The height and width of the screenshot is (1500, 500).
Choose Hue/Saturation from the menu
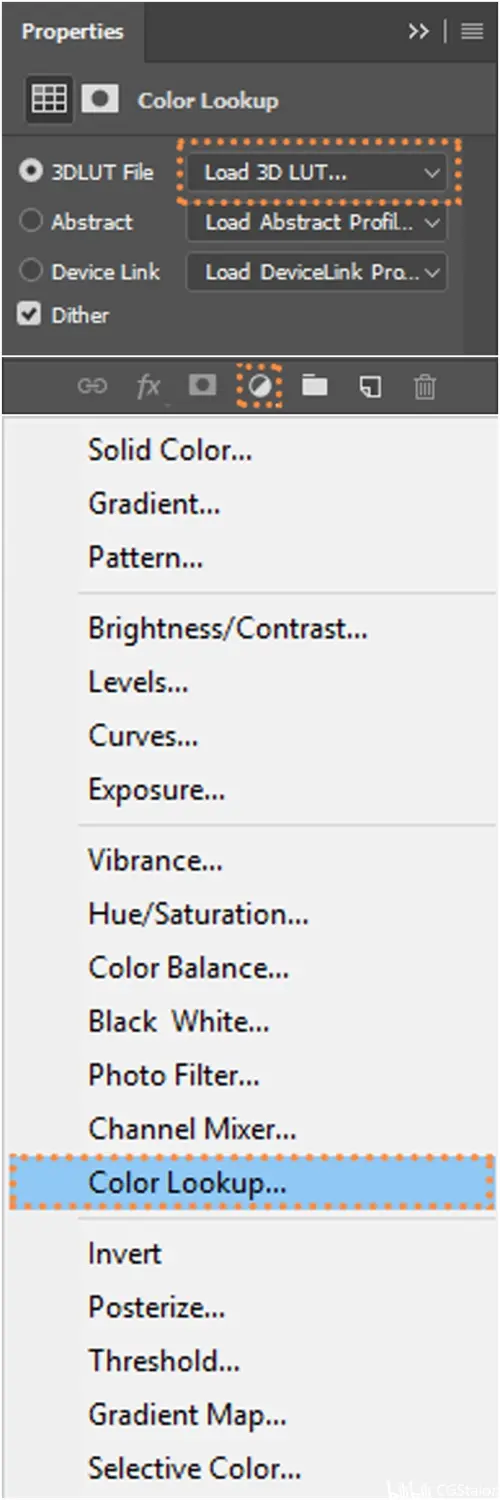(198, 914)
